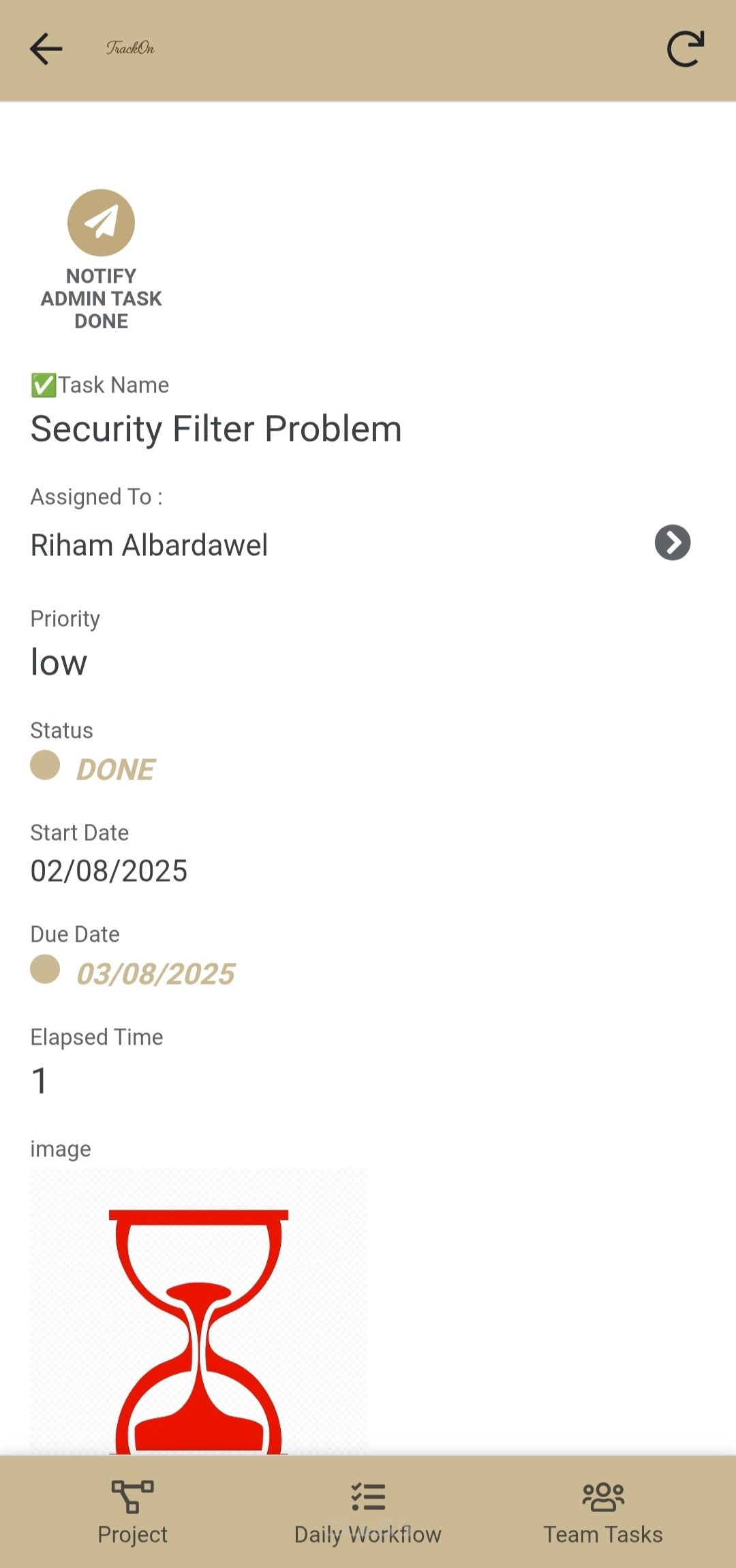Open the red hourglass image
The height and width of the screenshot is (1568, 736).
click(x=198, y=1312)
